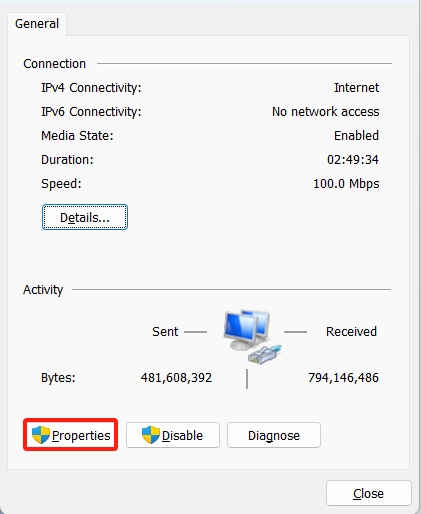Click the sent bytes value 481,608,392
This screenshot has width=421, height=514.
176,378
